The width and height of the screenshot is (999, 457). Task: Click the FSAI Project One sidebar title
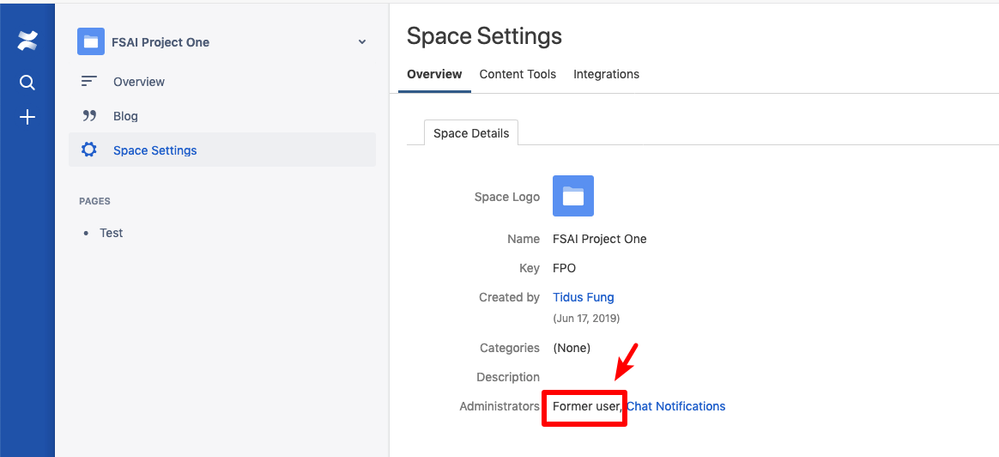(x=161, y=42)
